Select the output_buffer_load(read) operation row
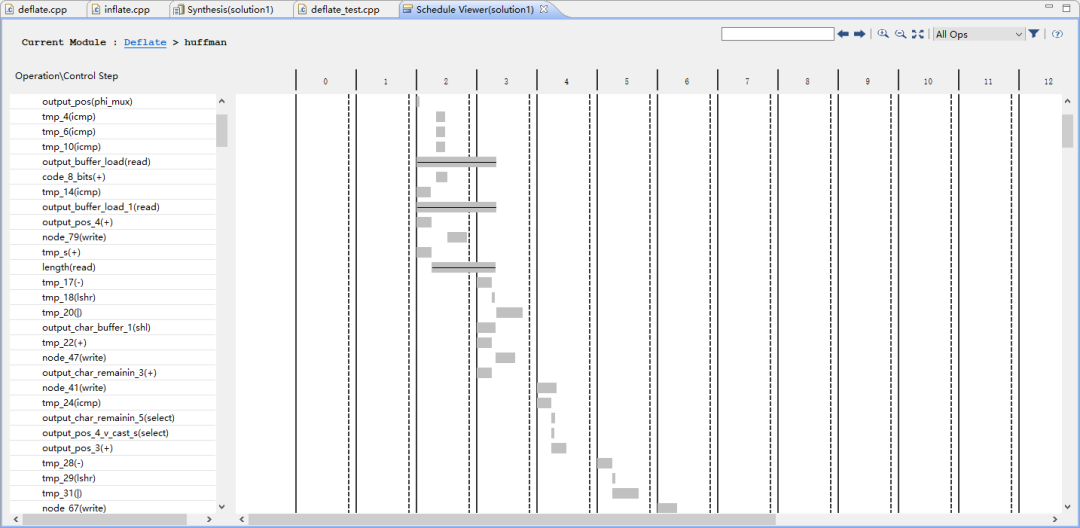The width and height of the screenshot is (1080, 528). tap(96, 162)
